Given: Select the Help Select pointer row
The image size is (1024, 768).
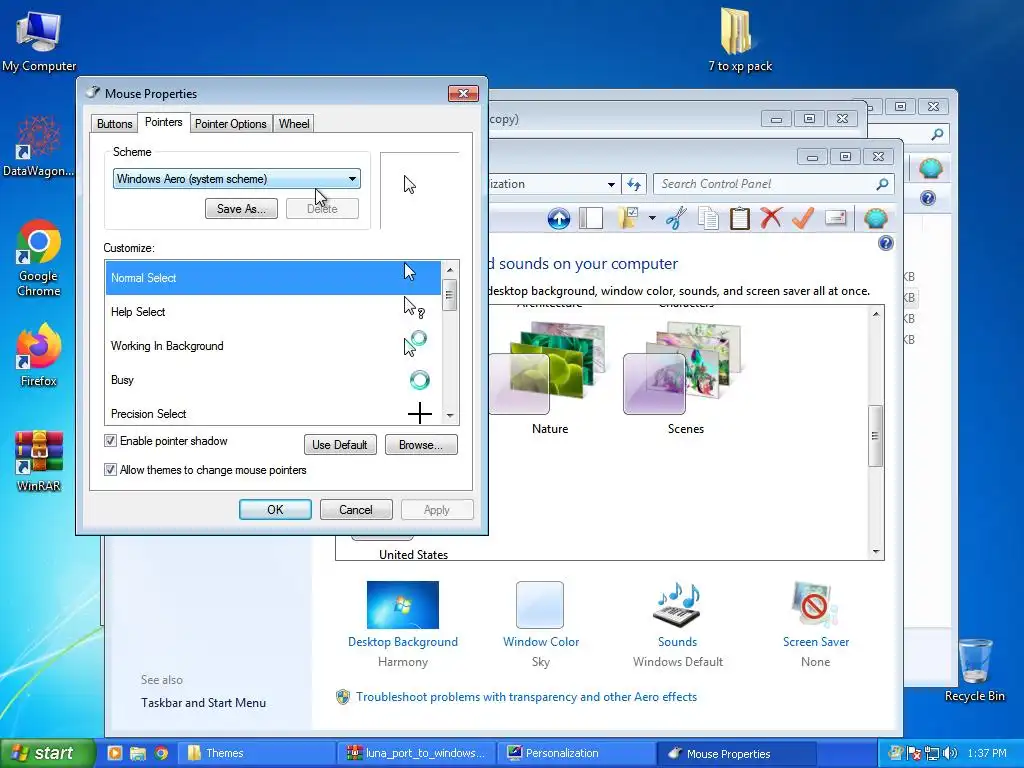Looking at the screenshot, I should point(273,312).
